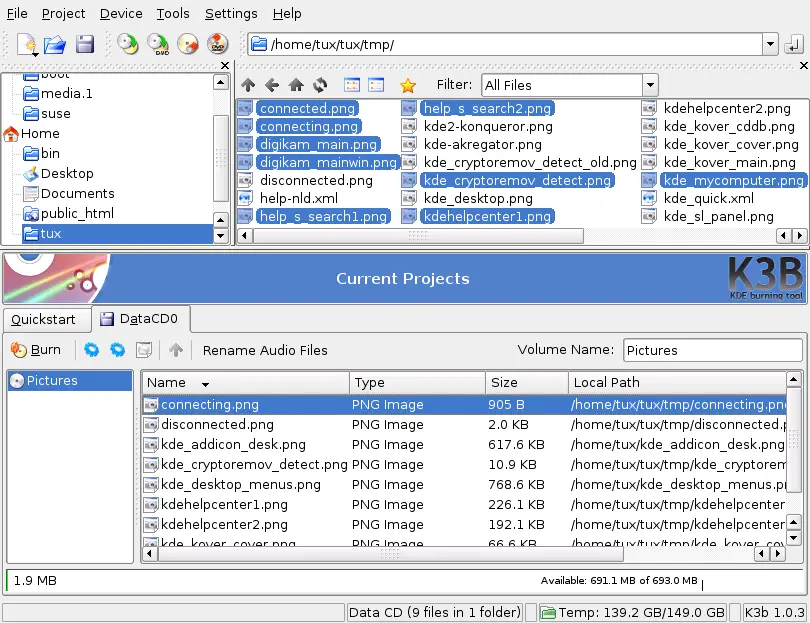The height and width of the screenshot is (623, 810).
Task: Switch to the Quickstart tab
Action: pos(43,320)
